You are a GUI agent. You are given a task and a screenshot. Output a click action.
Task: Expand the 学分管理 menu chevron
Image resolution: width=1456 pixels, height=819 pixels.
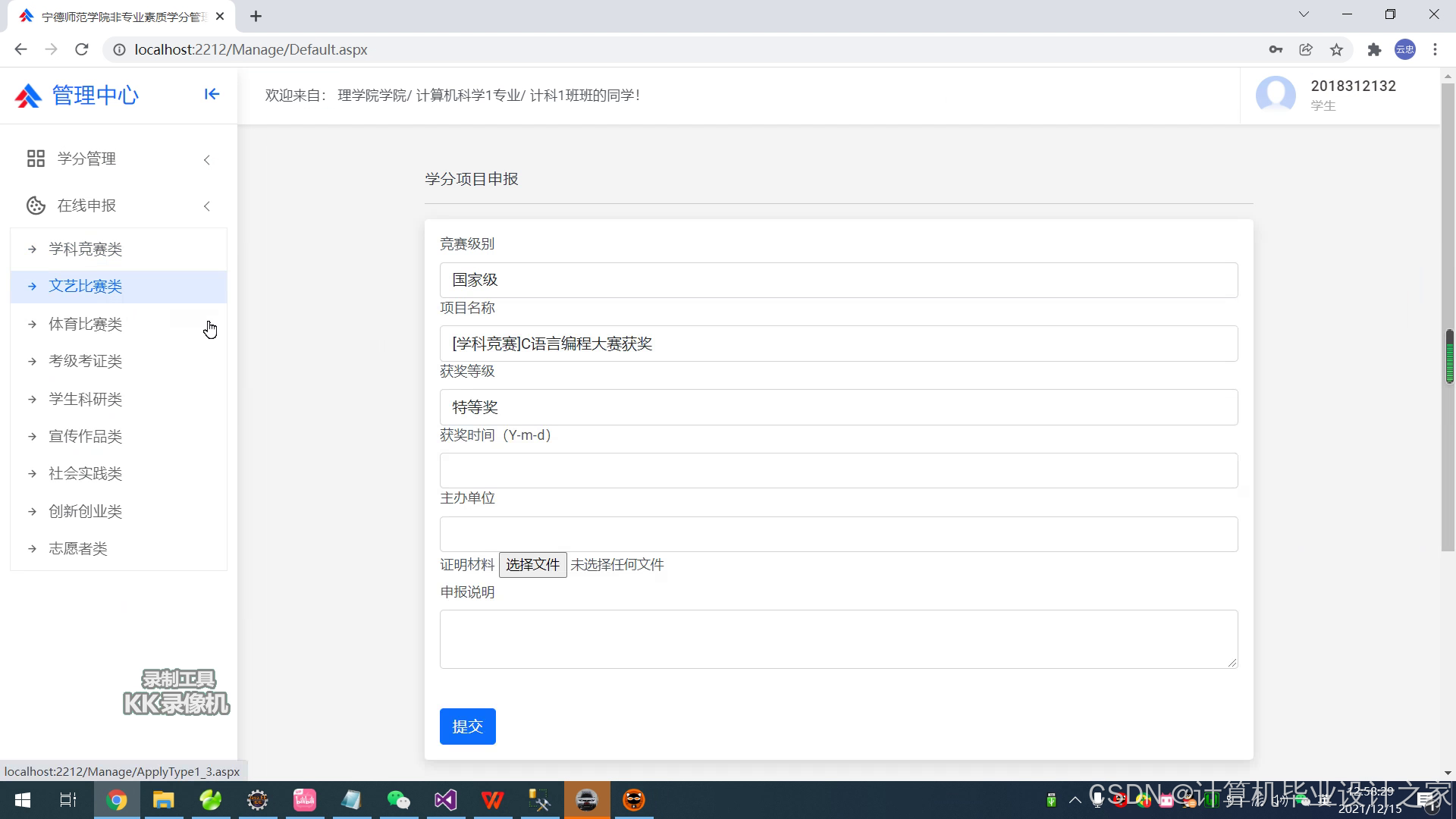pos(206,159)
